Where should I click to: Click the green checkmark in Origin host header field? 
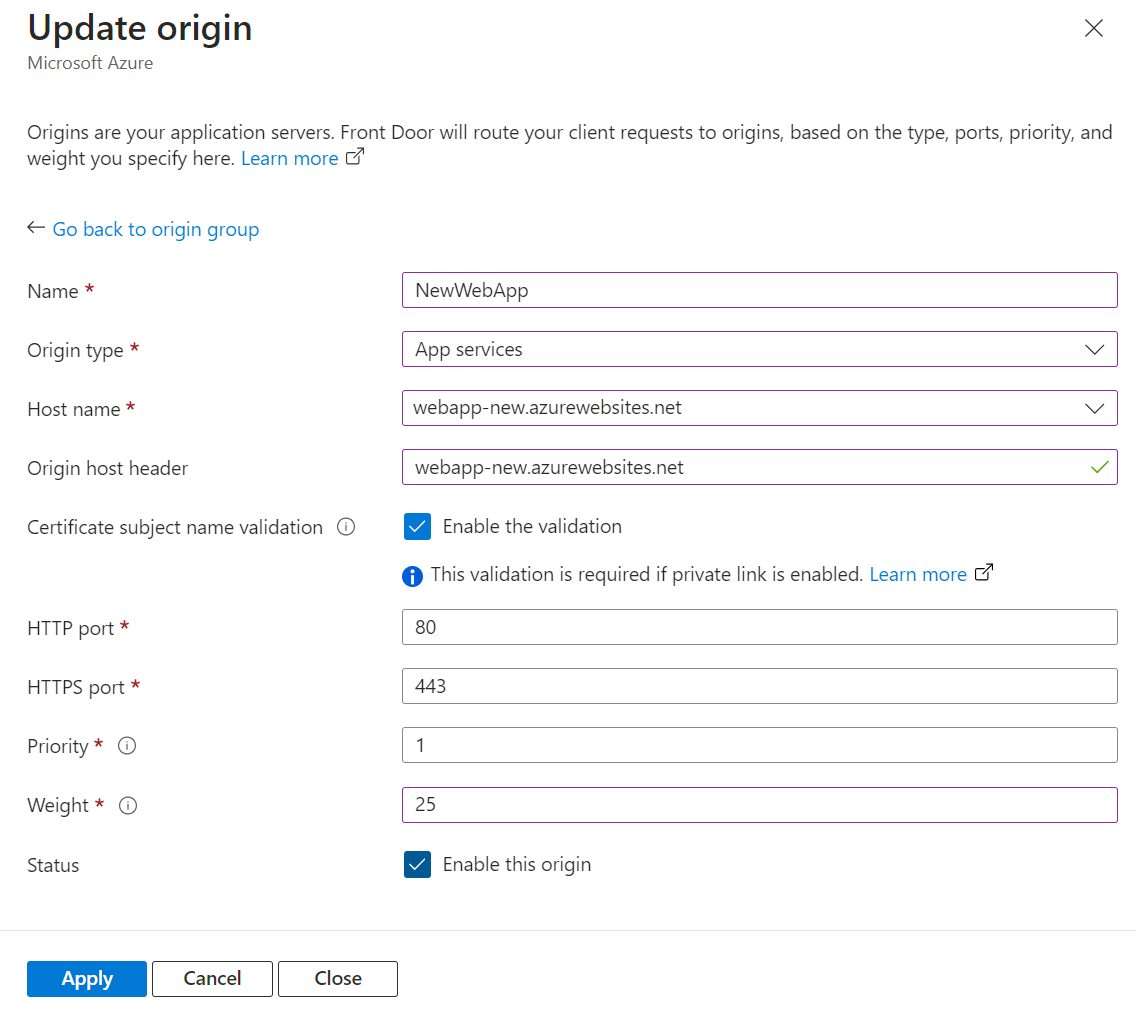click(1098, 467)
